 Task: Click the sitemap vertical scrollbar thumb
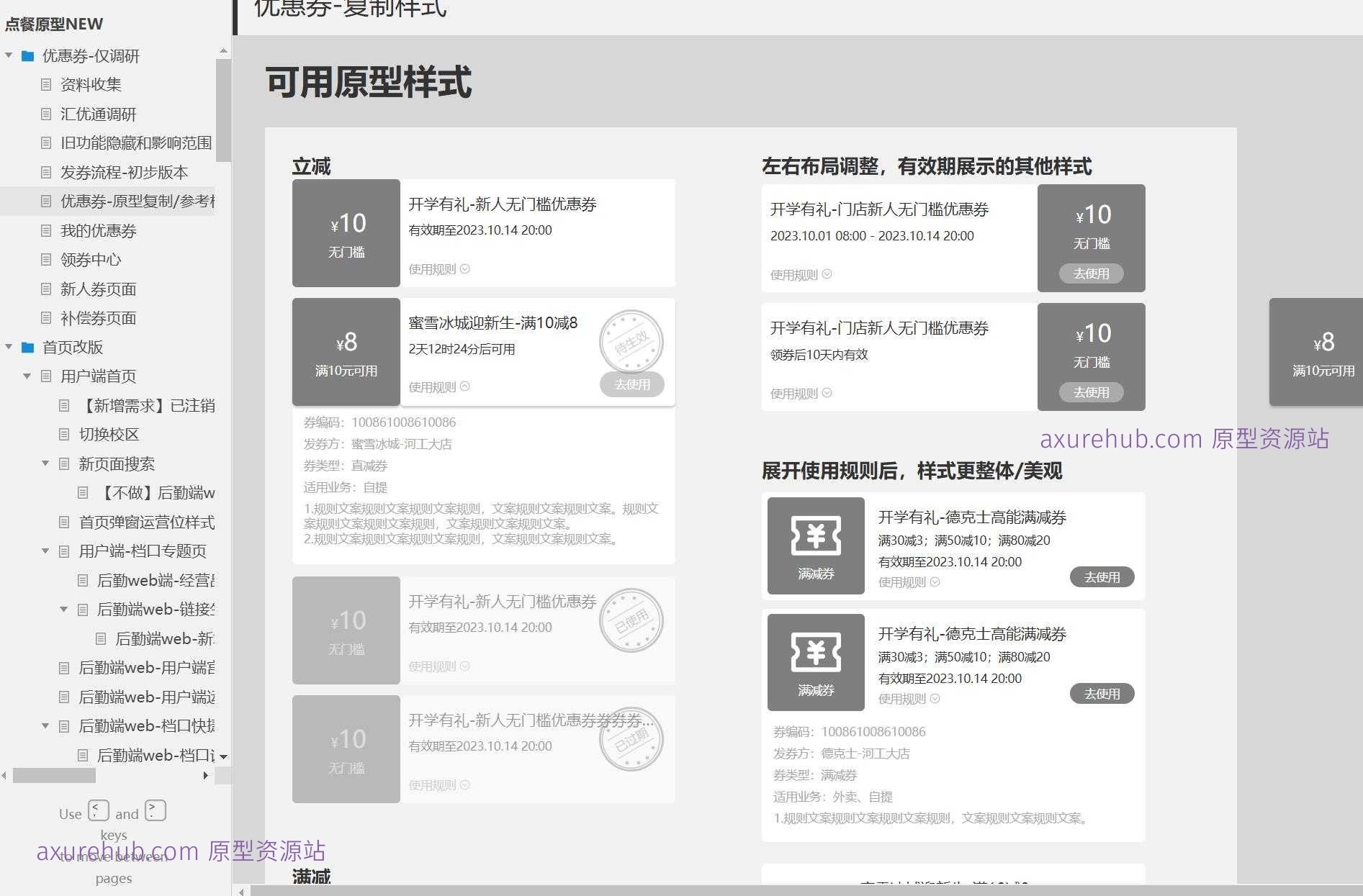[223, 110]
